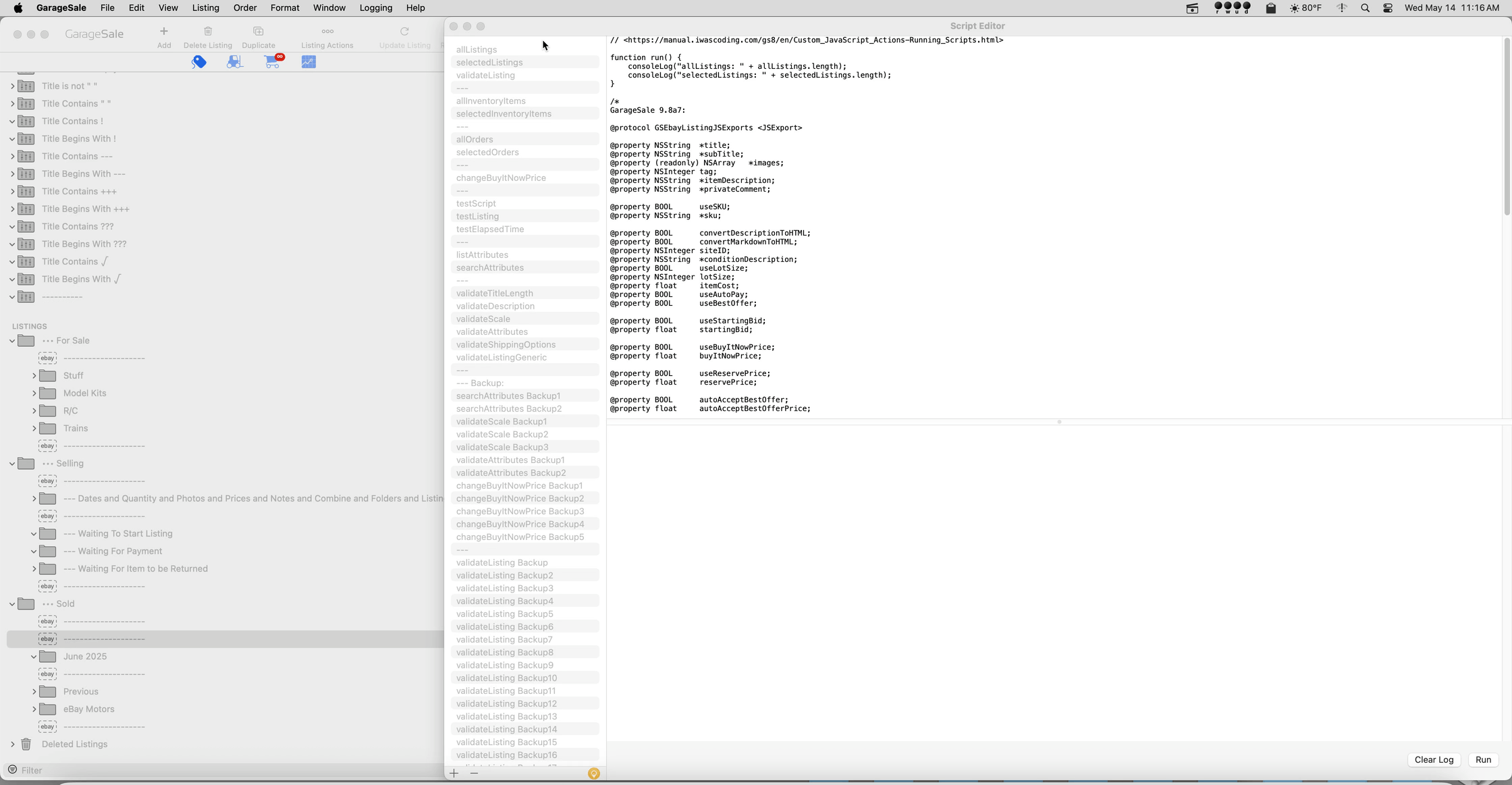
Task: Select the validateTitleLength script
Action: pyautogui.click(x=525, y=293)
